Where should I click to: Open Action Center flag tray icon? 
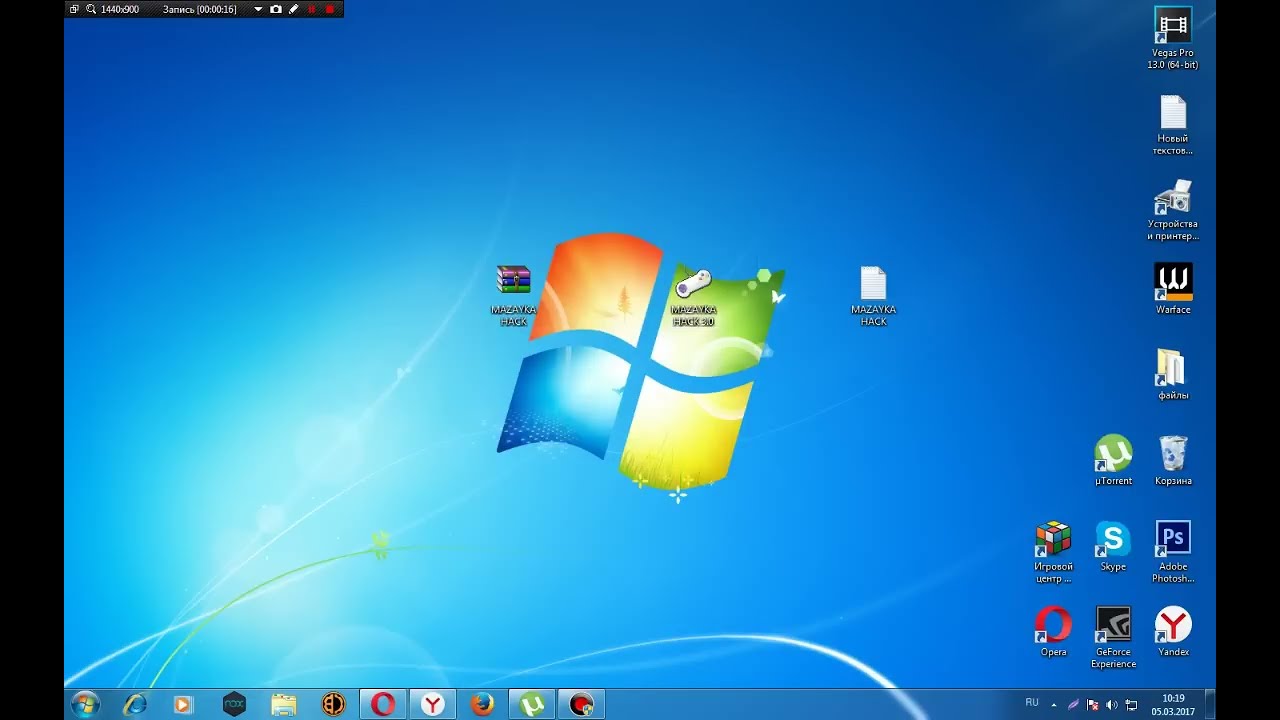[1092, 705]
